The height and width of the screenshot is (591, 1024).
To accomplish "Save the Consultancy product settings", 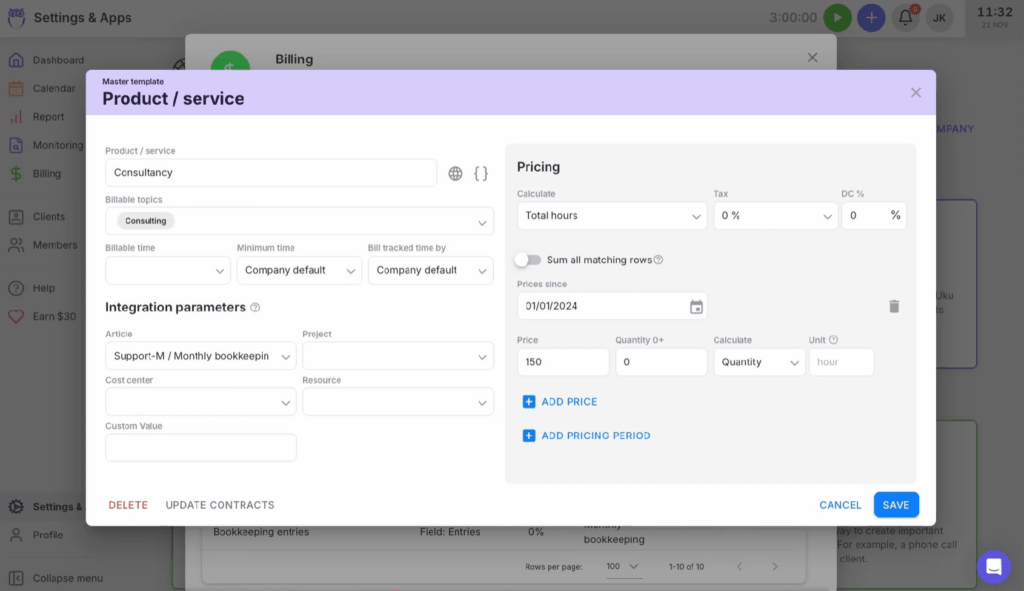I will coord(896,504).
